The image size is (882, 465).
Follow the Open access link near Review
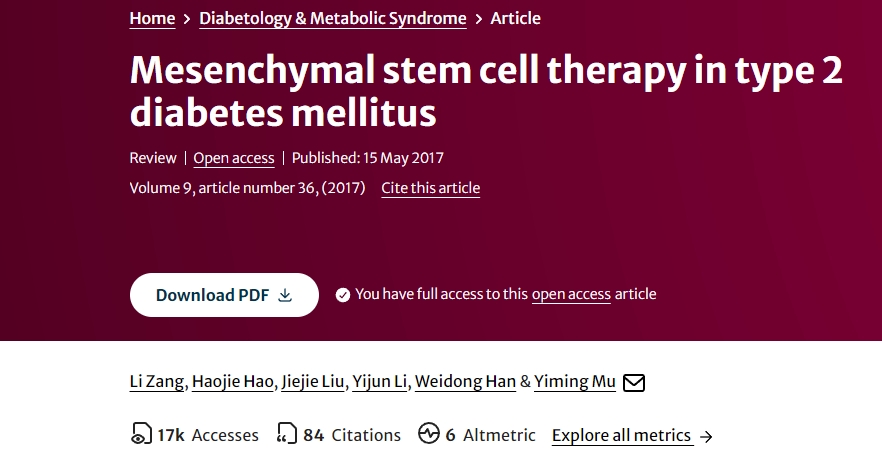tap(232, 158)
